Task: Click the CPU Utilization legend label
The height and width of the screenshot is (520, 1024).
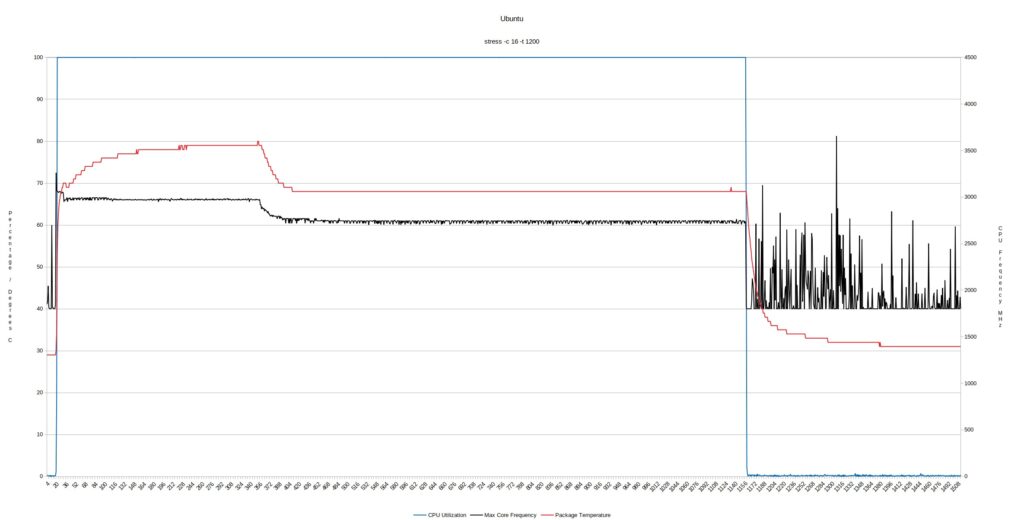Action: pos(447,515)
